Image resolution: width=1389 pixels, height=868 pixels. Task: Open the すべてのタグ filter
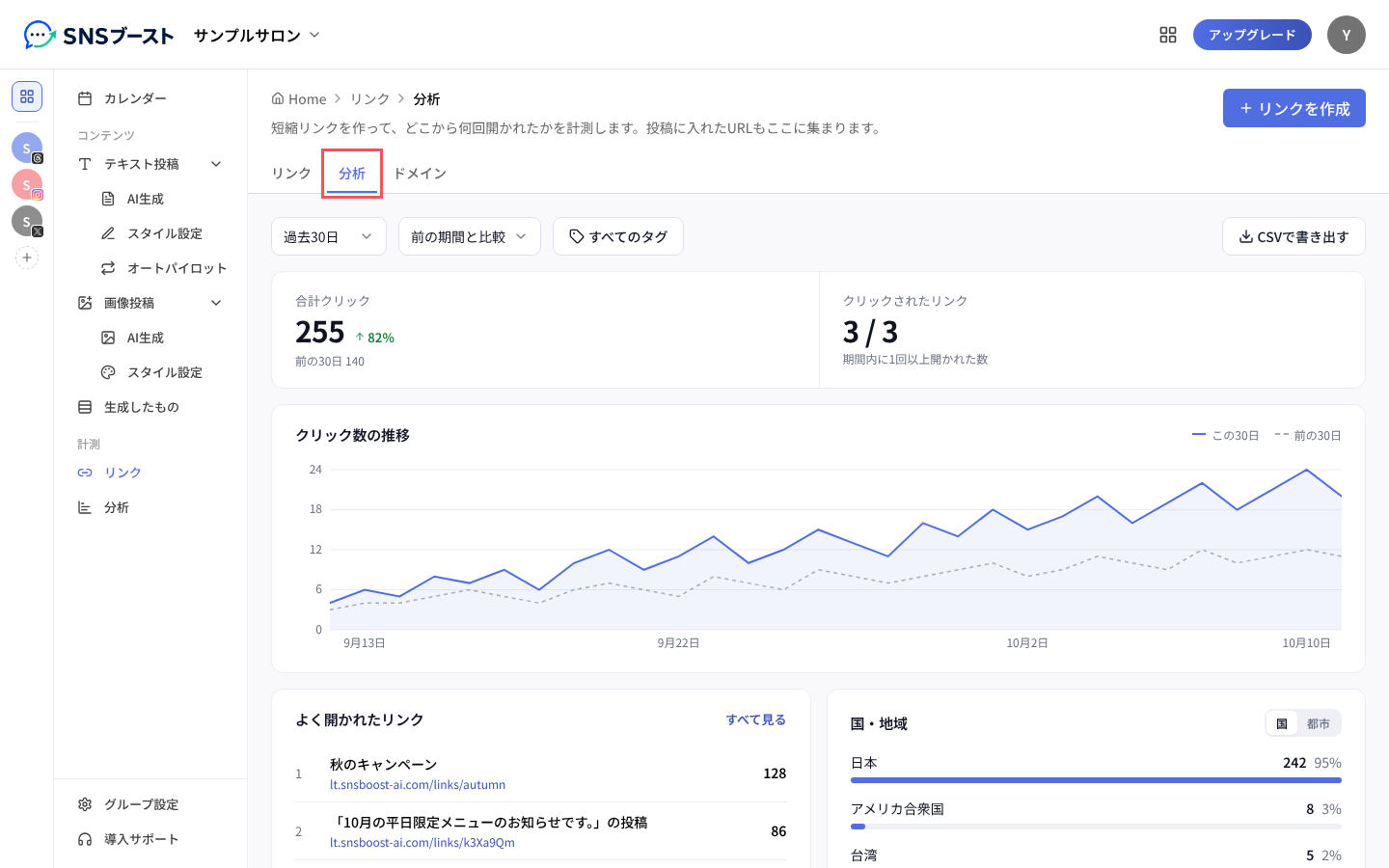click(618, 236)
